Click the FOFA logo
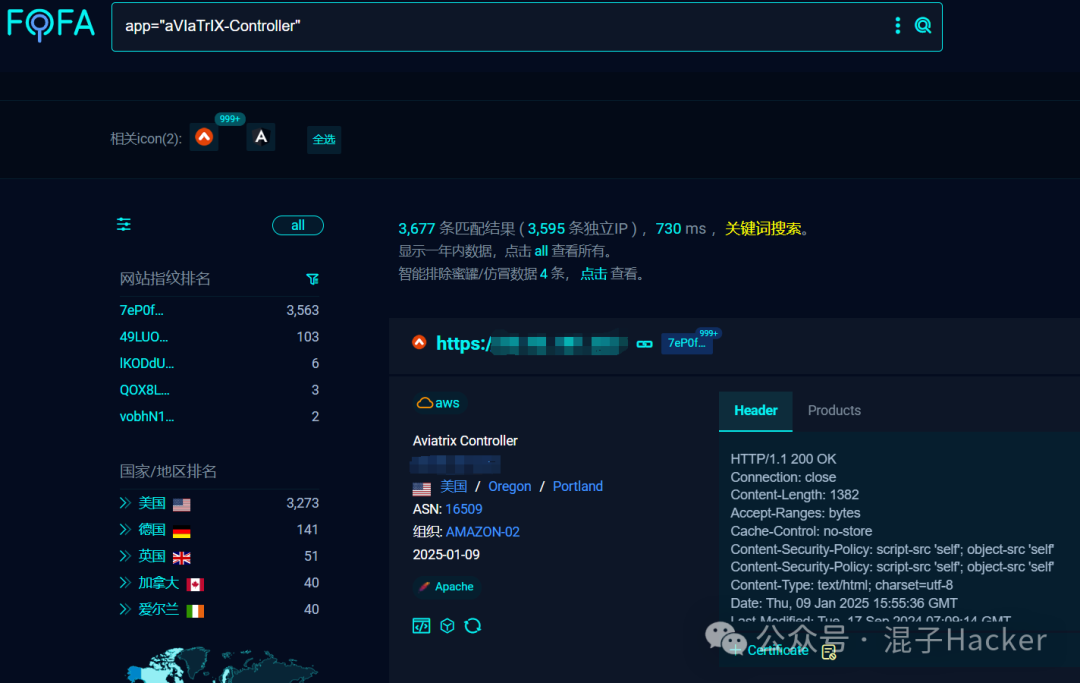This screenshot has height=683, width=1080. 50,24
